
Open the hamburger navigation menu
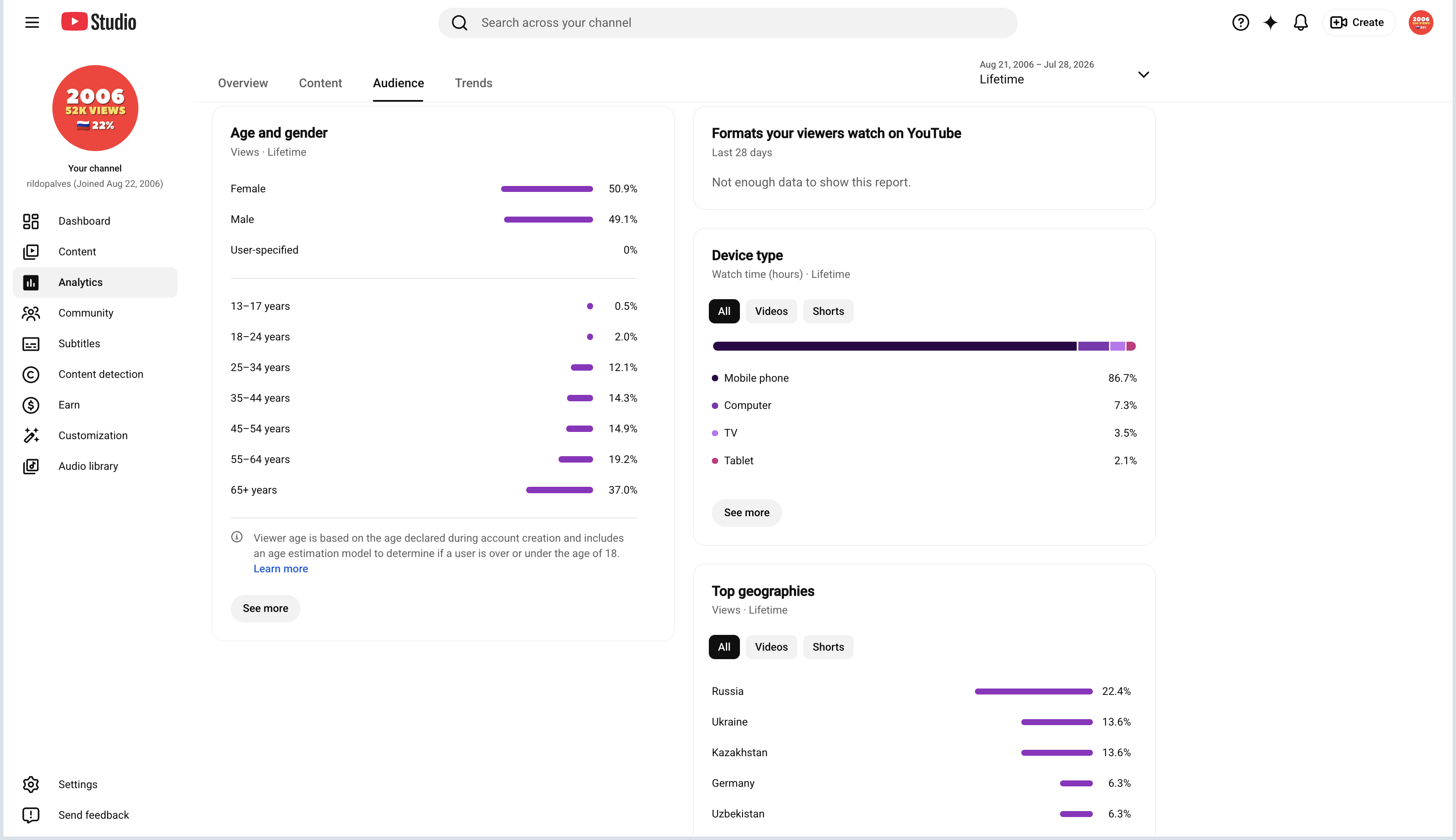tap(32, 23)
